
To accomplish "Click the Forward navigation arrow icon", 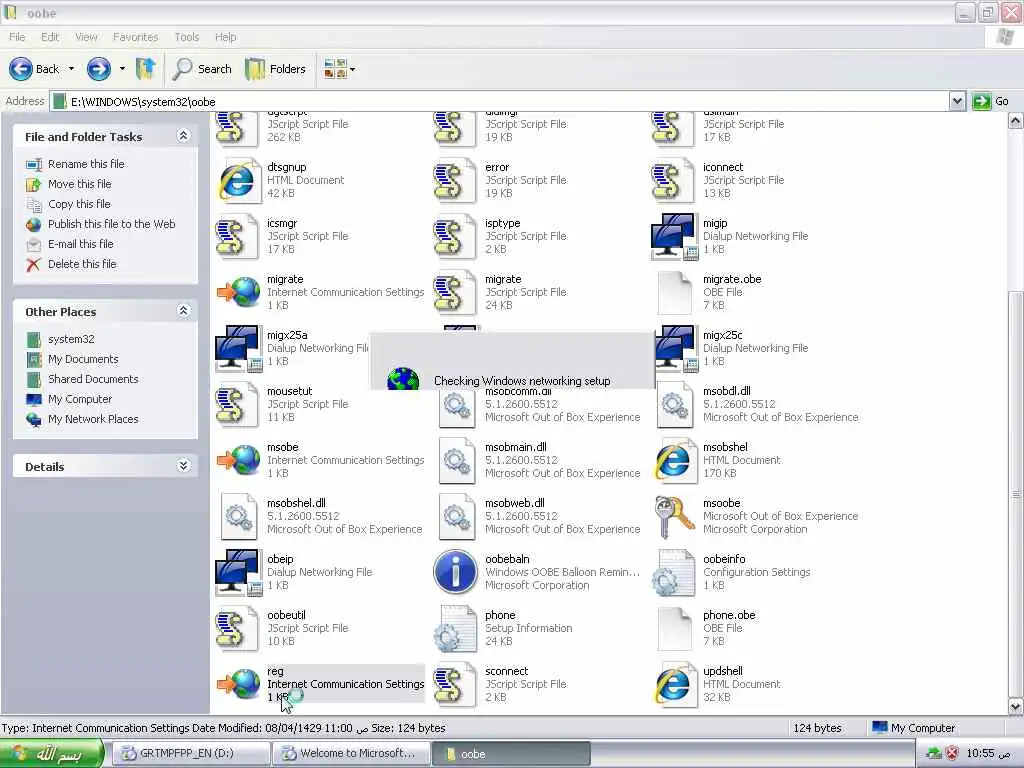I will [x=99, y=69].
